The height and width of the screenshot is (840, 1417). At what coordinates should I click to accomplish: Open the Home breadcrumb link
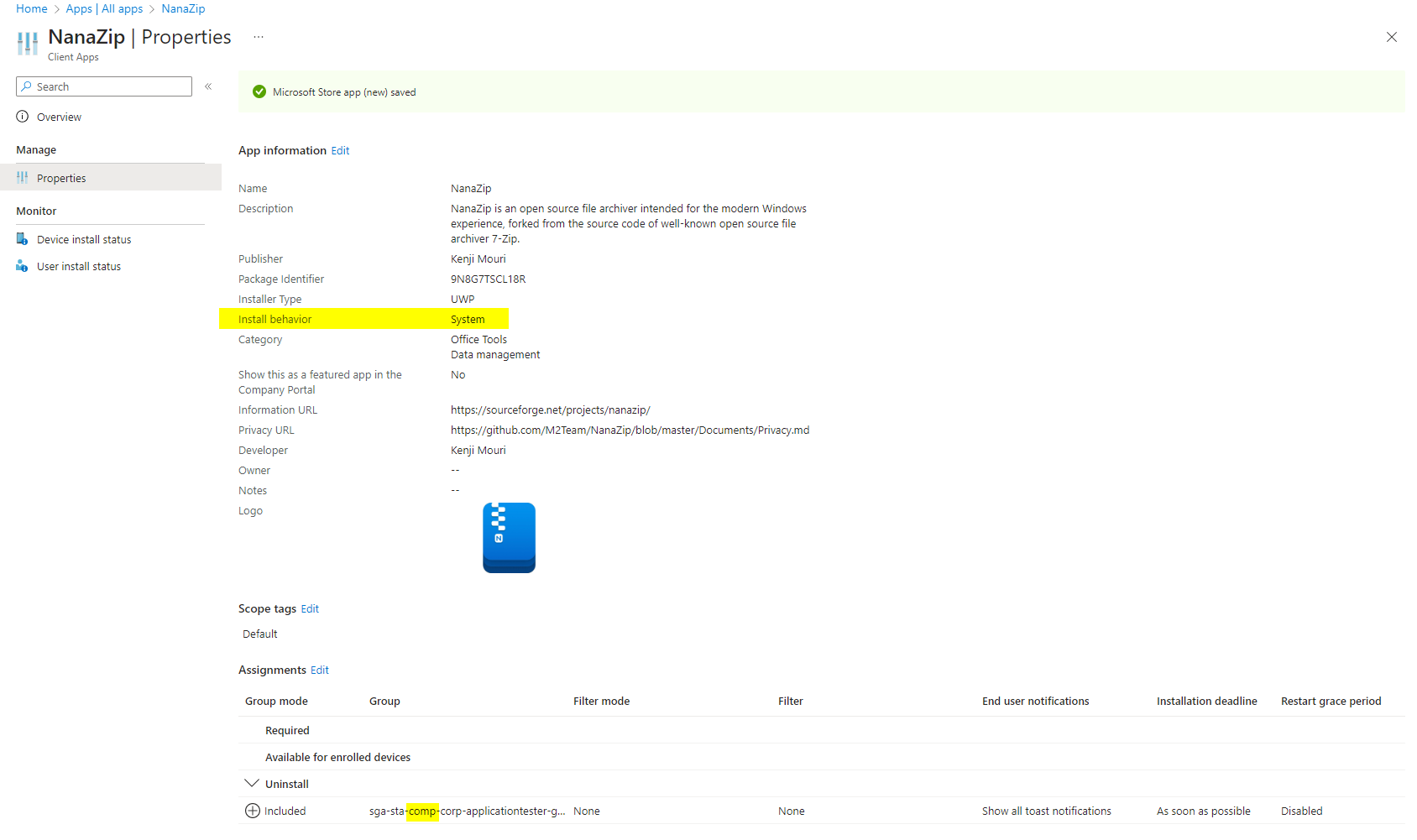pyautogui.click(x=32, y=8)
